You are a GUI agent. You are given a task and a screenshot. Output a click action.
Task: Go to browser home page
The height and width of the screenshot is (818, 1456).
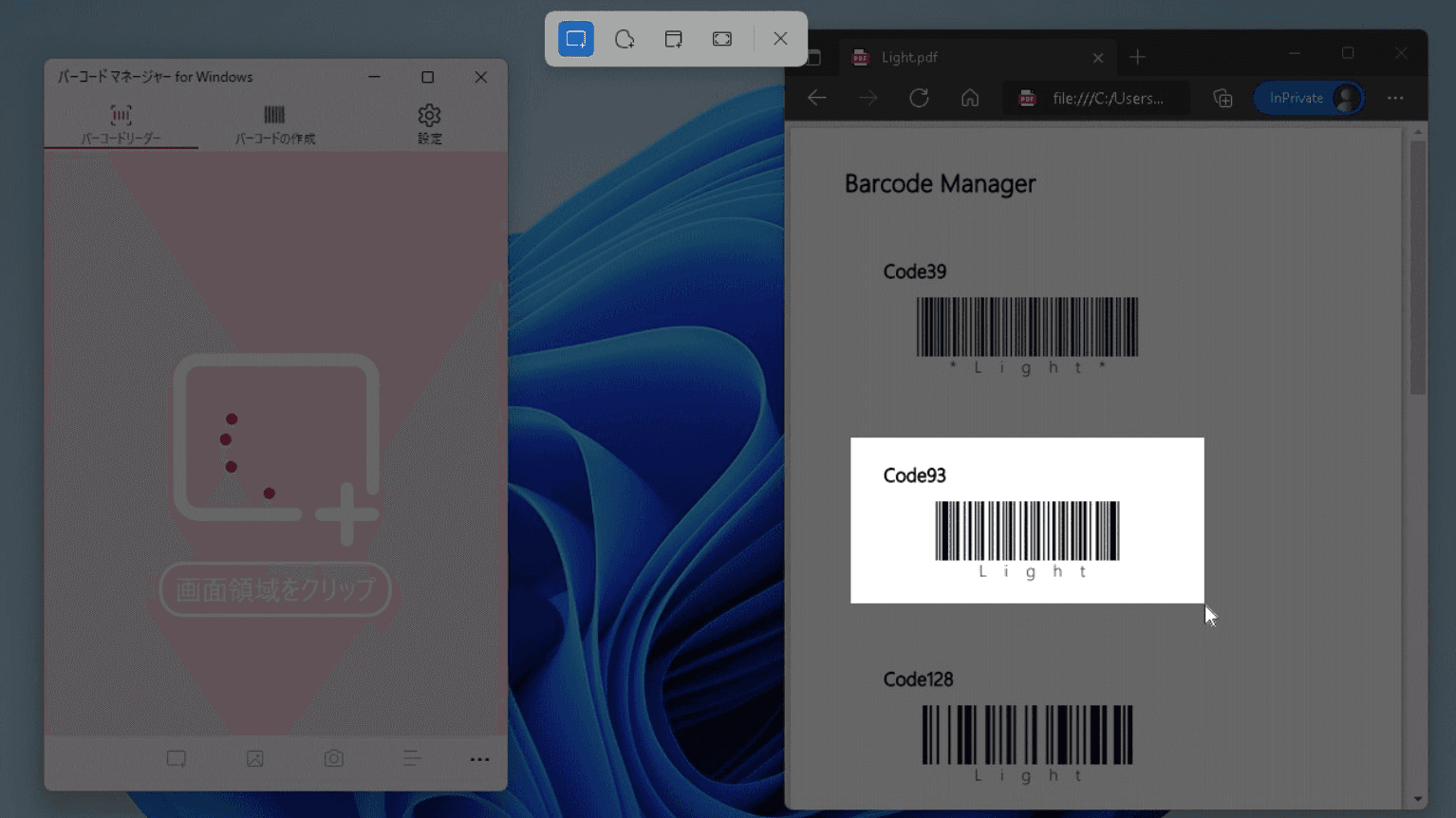coord(970,98)
